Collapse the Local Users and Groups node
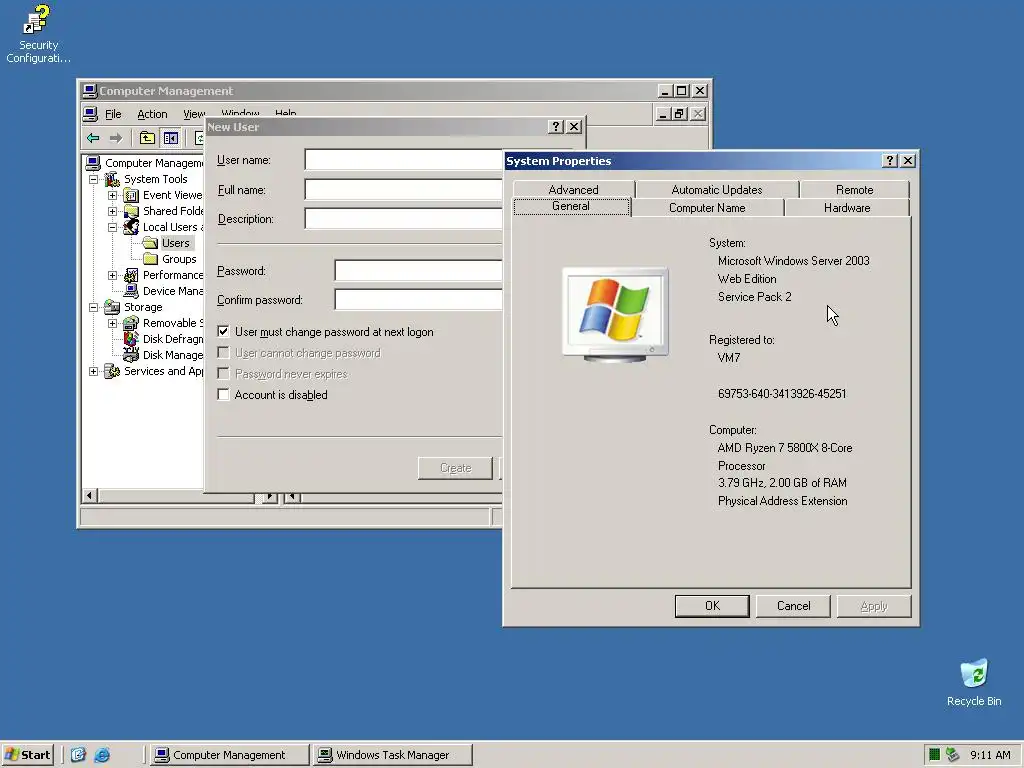Screen dimensions: 1024x768 click(x=112, y=227)
